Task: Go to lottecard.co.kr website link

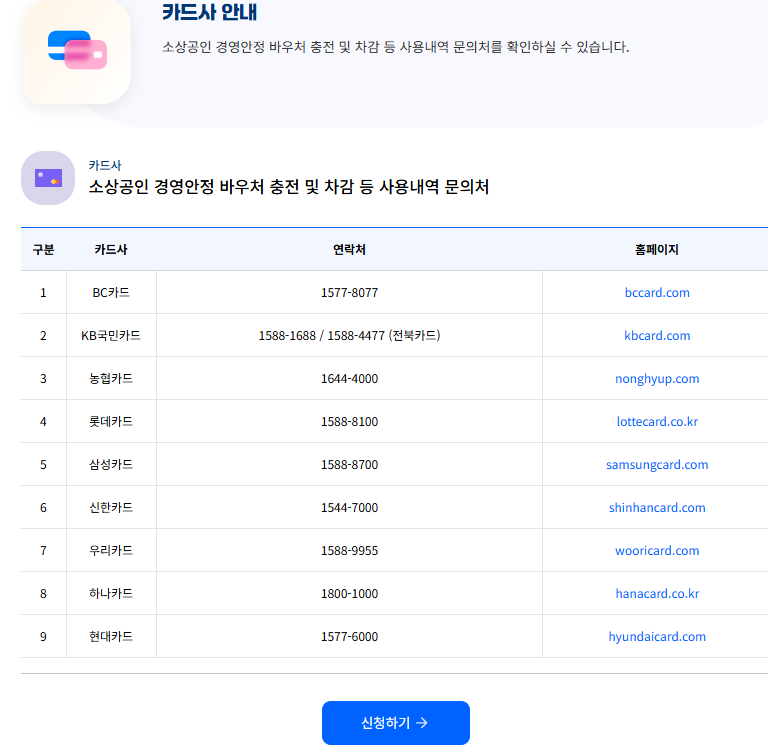Action: click(x=657, y=422)
